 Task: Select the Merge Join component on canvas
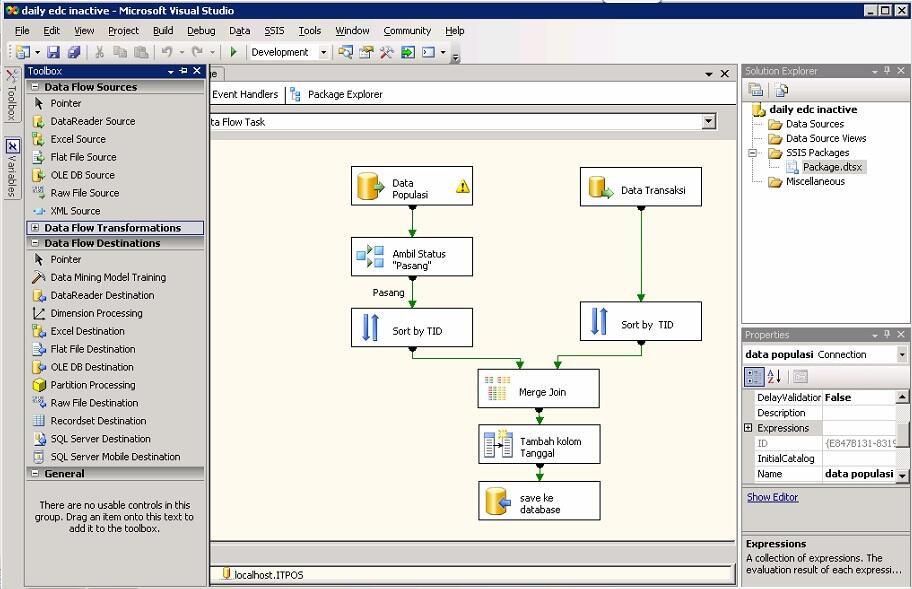click(x=539, y=391)
